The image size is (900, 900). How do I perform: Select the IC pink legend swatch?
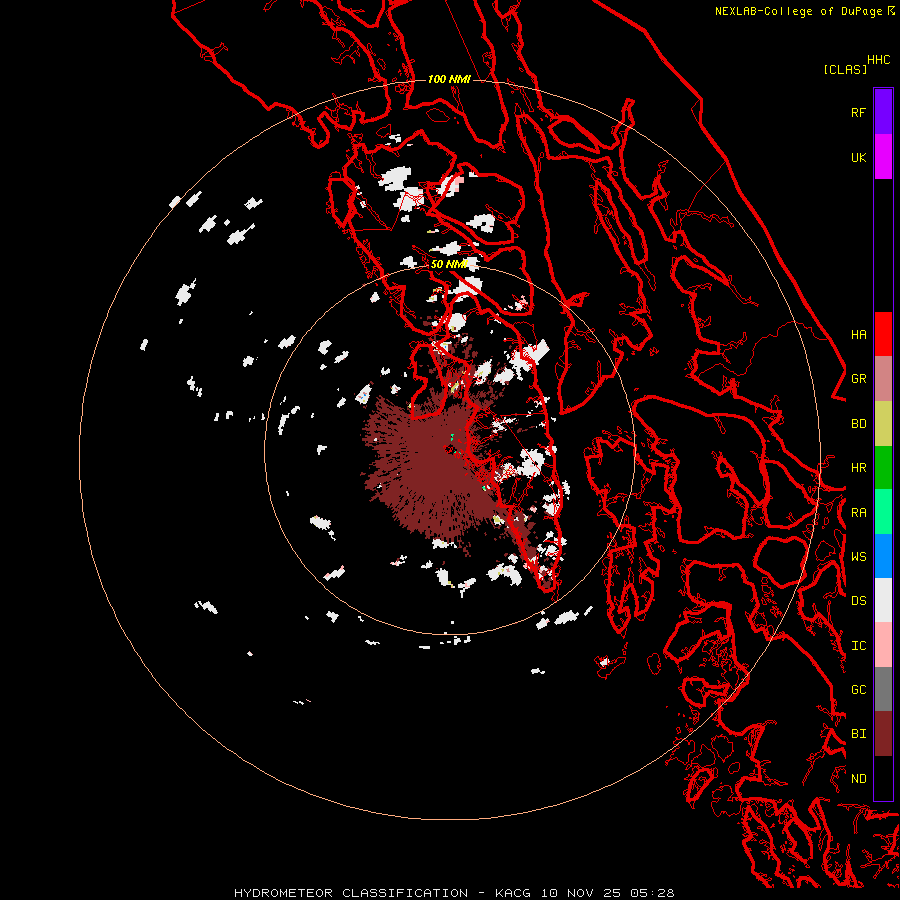(x=883, y=645)
